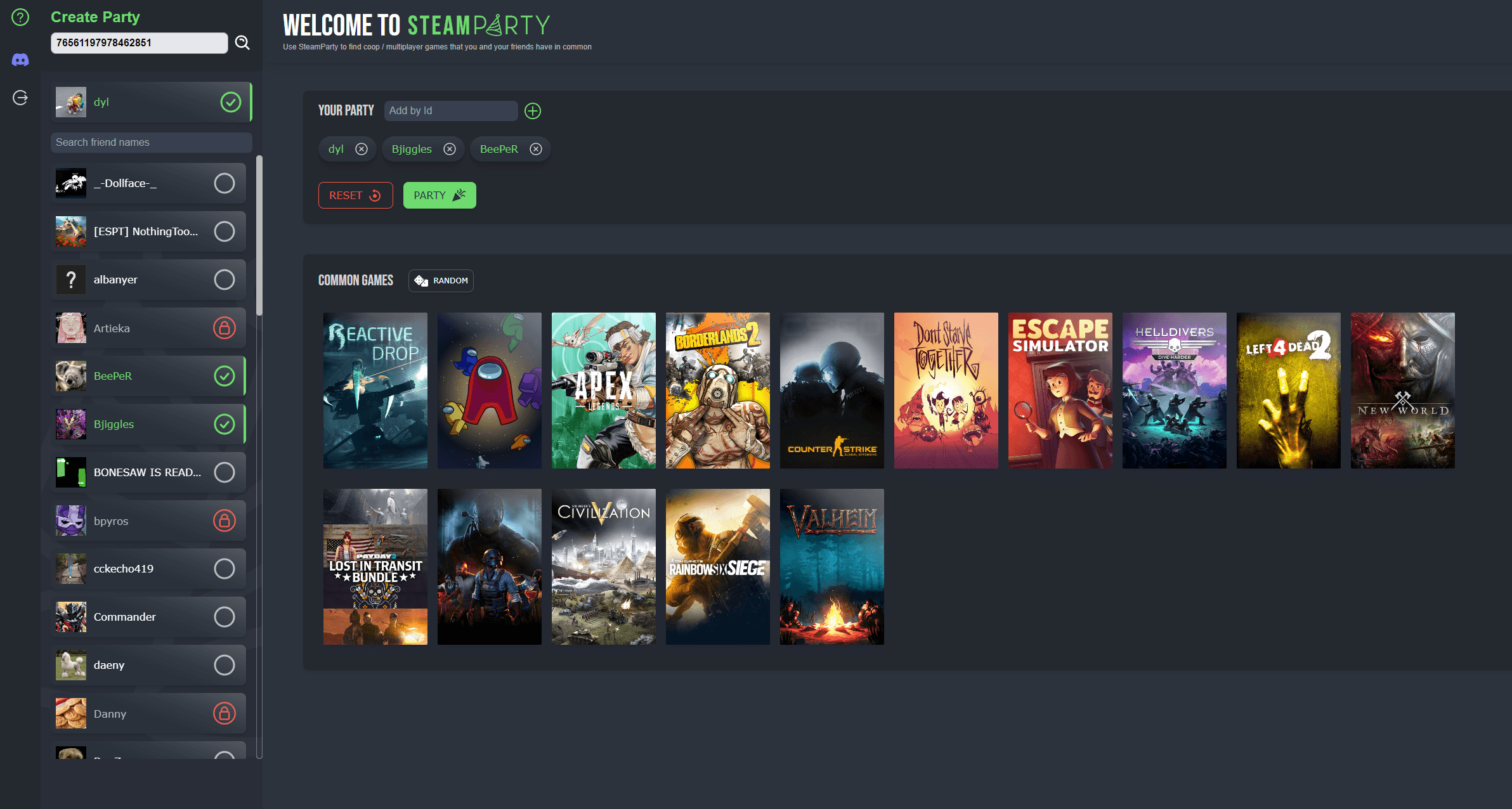Click the red lock icon beside Artieka
The image size is (1512, 809).
pos(225,328)
